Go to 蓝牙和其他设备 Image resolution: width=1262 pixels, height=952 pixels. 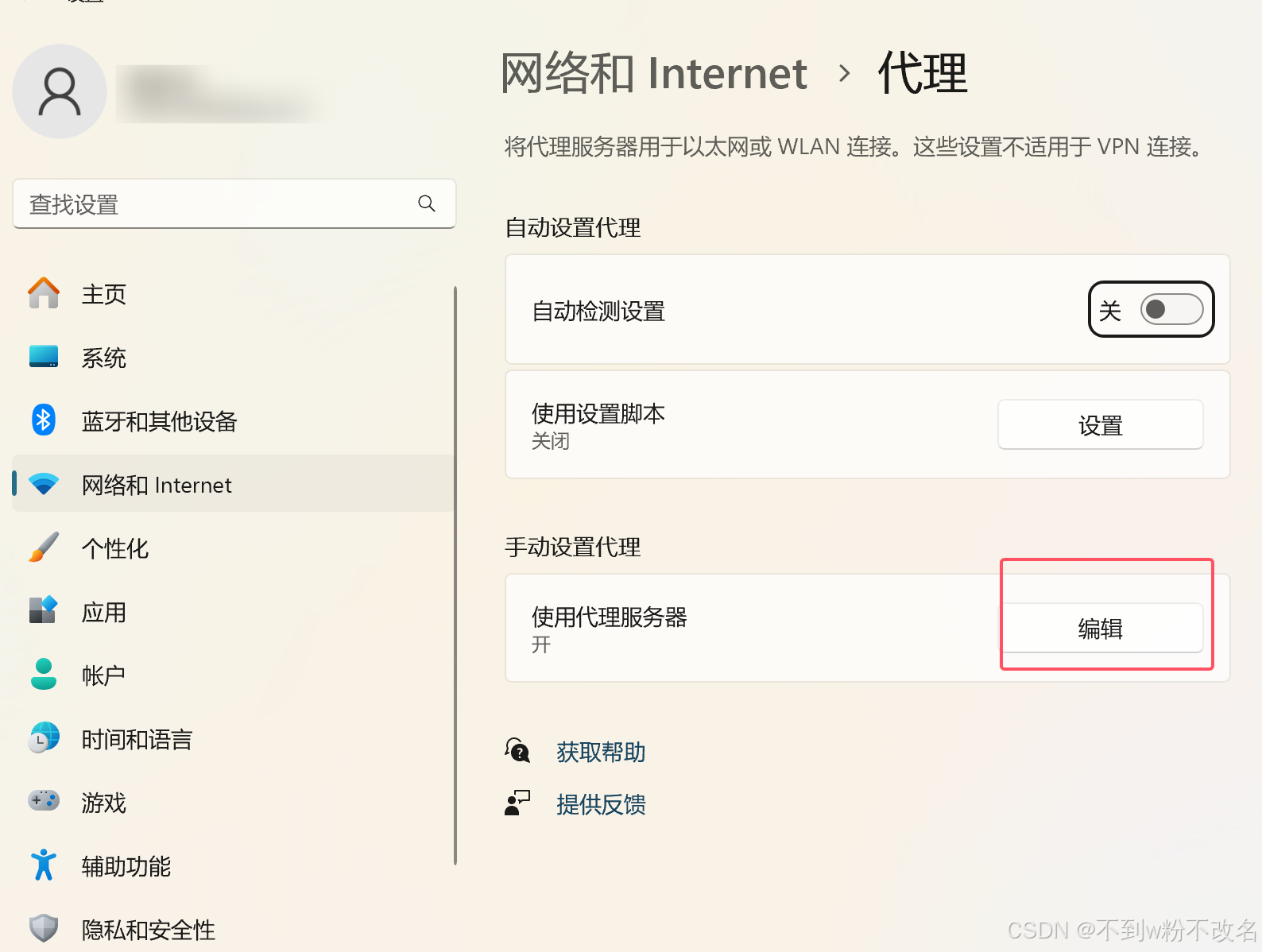(x=234, y=420)
